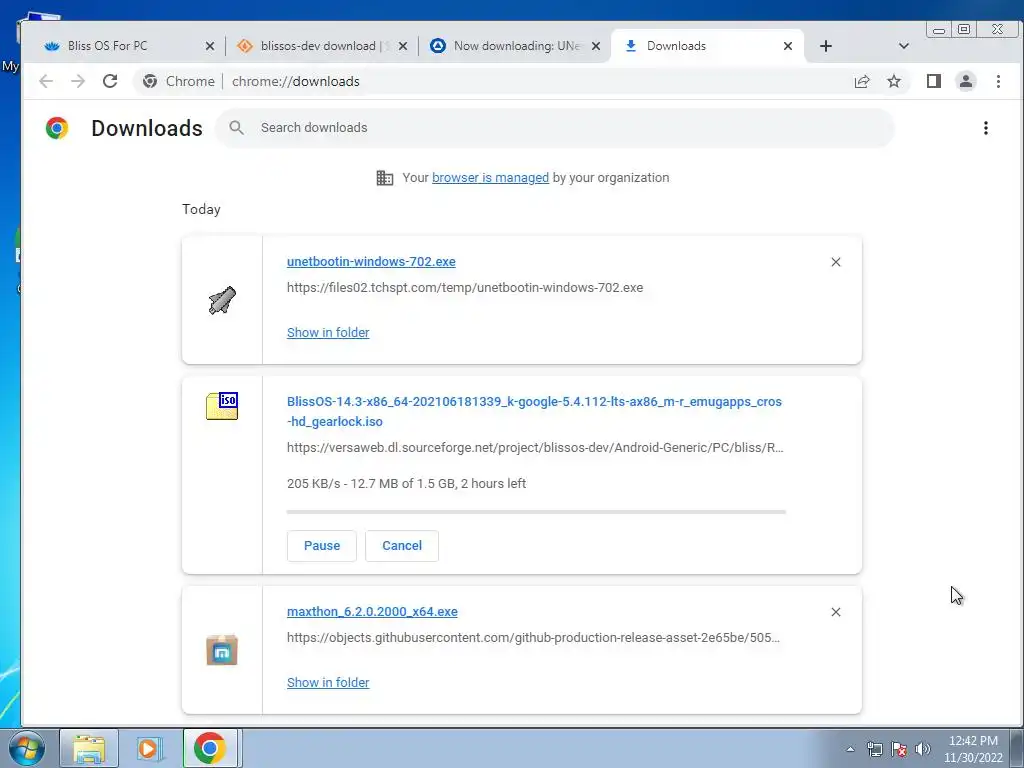The height and width of the screenshot is (768, 1024).
Task: Show hidden system tray icons
Action: tap(850, 749)
